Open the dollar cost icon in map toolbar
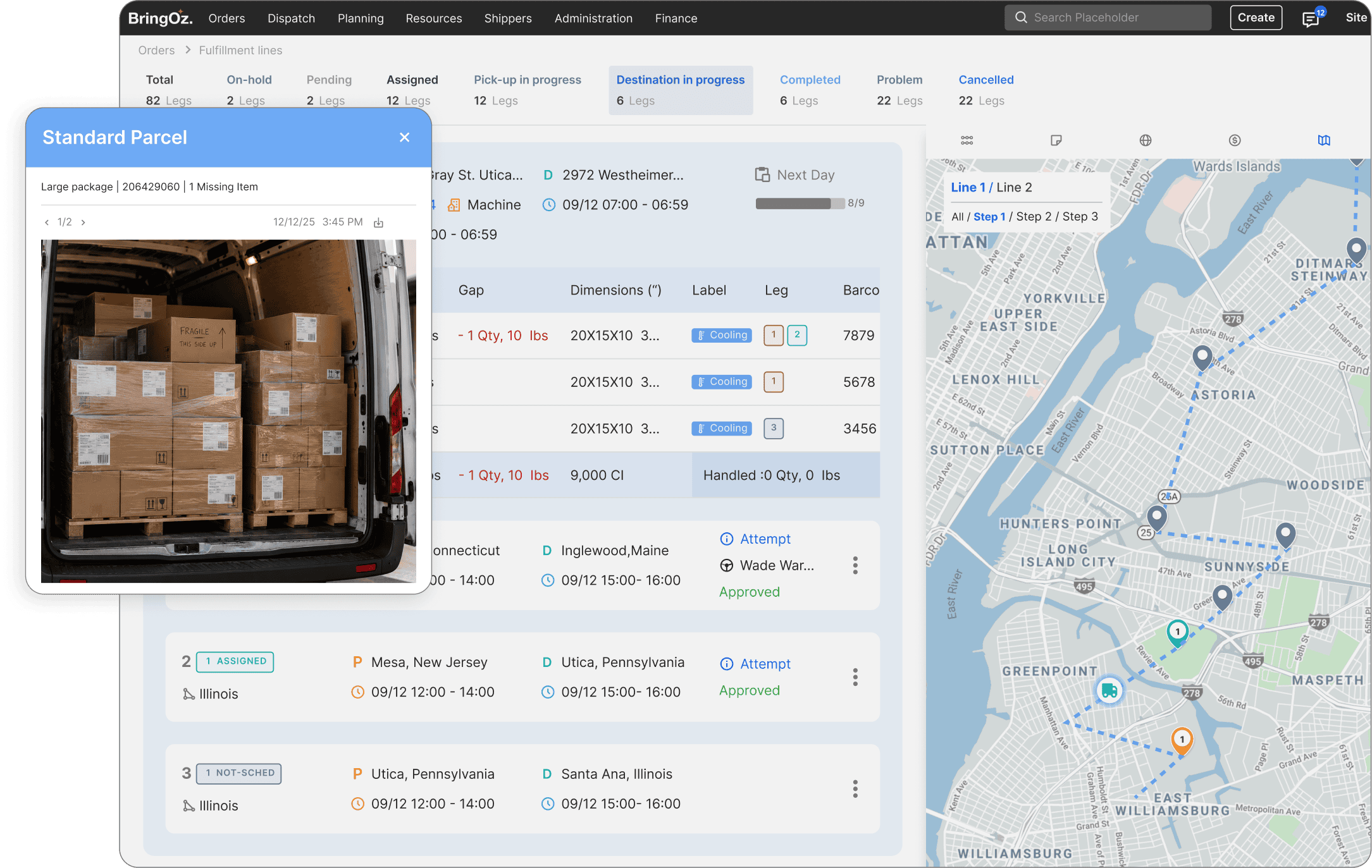The height and width of the screenshot is (868, 1372). coord(1235,140)
